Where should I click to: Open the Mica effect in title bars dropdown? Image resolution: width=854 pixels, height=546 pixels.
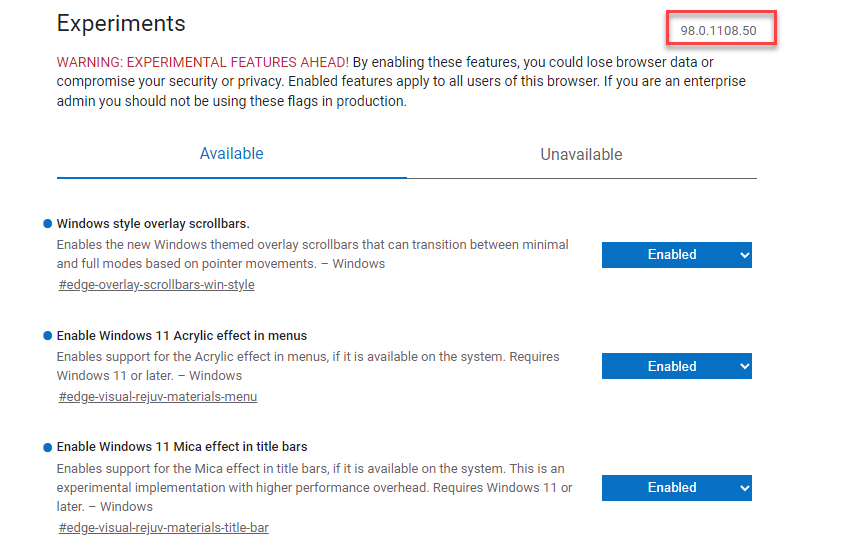point(676,488)
